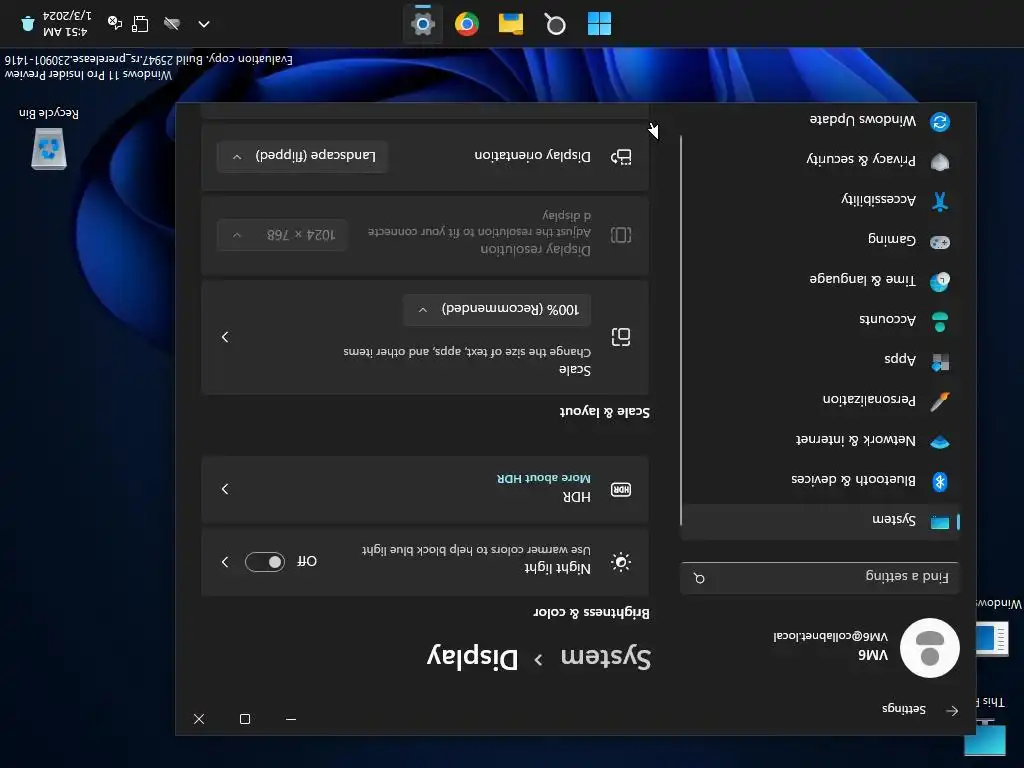Click the Personalization paintbrush icon
Viewport: 1024px width, 768px height.
tap(940, 401)
